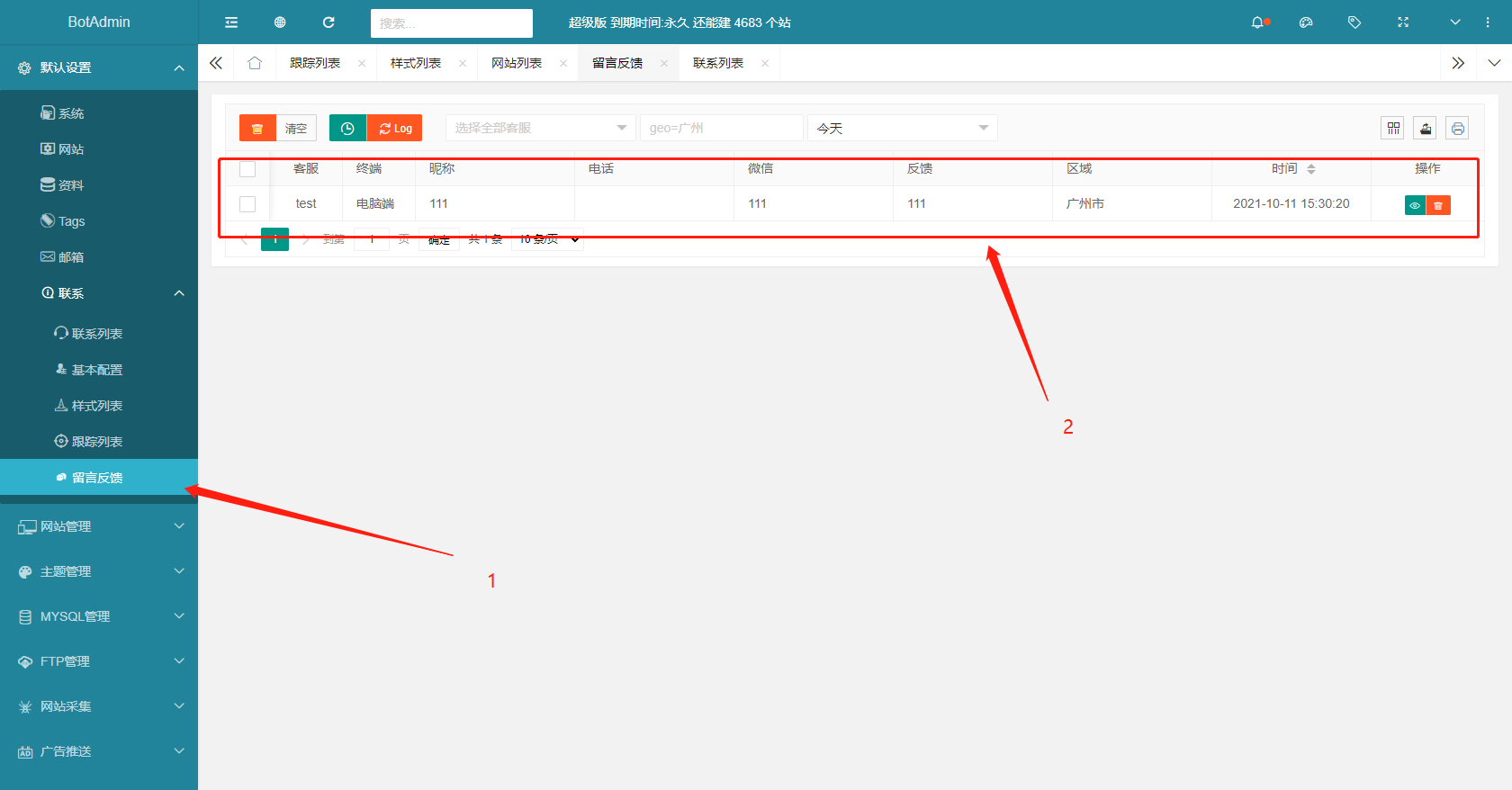The width and height of the screenshot is (1512, 790).
Task: Switch to 跟踪列表 tab
Action: coord(315,63)
